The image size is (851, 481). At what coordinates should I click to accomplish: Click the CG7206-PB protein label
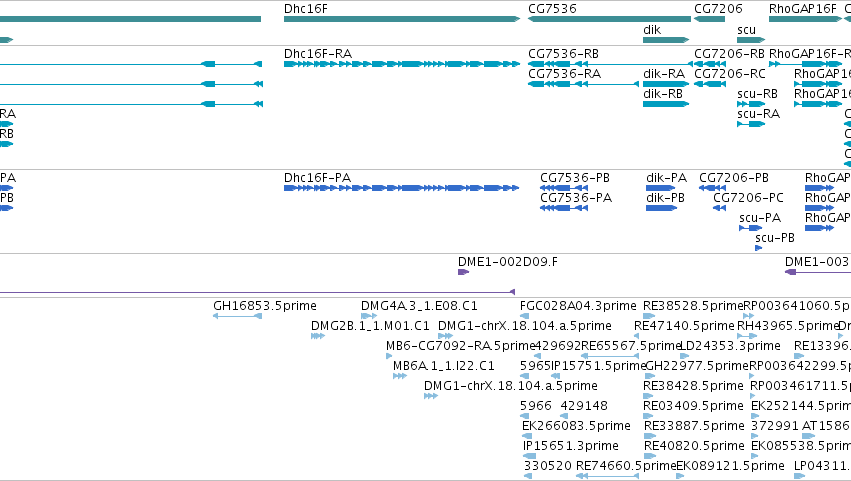click(734, 178)
